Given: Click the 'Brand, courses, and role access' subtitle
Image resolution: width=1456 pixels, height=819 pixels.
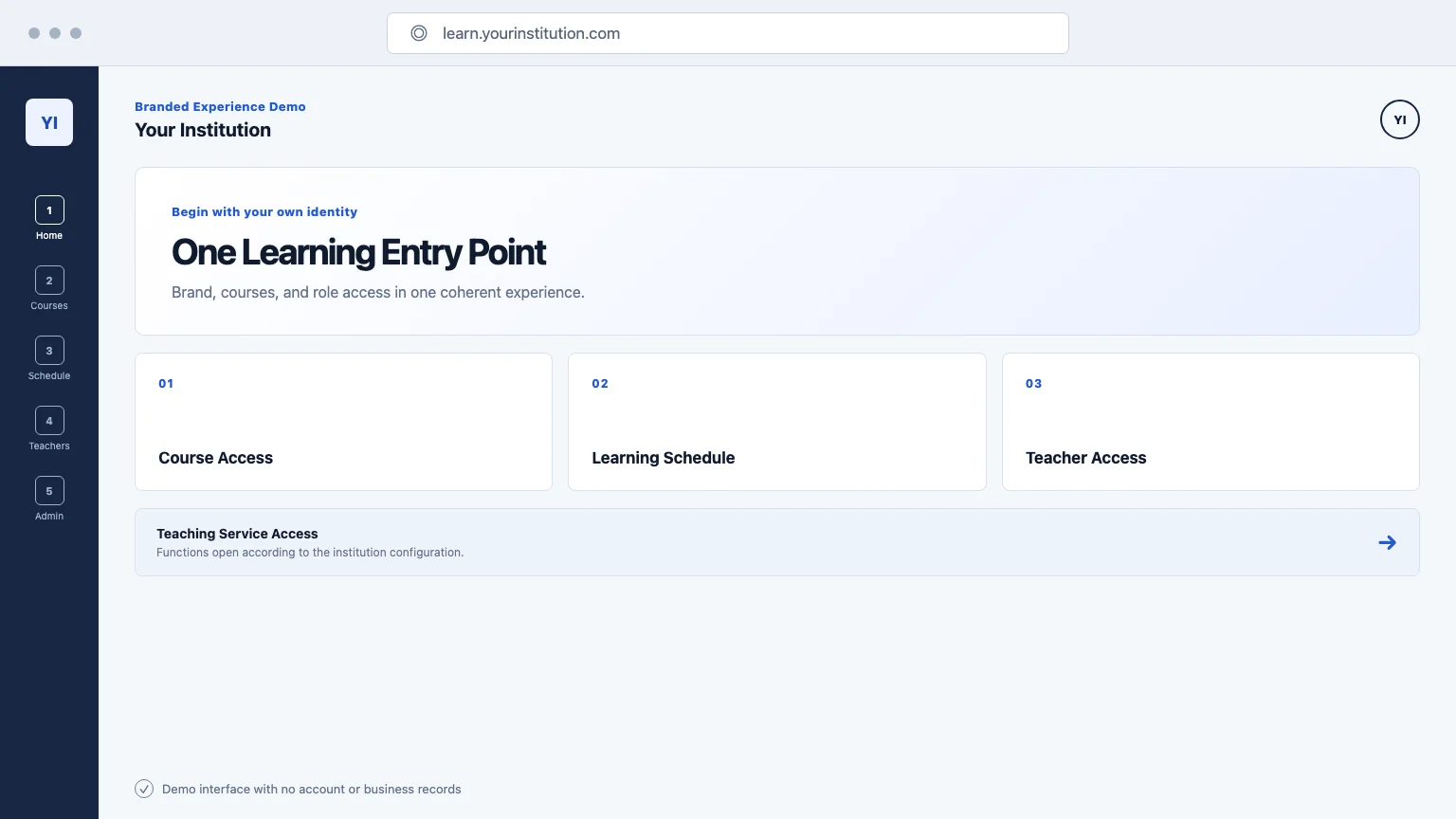Looking at the screenshot, I should 378,292.
